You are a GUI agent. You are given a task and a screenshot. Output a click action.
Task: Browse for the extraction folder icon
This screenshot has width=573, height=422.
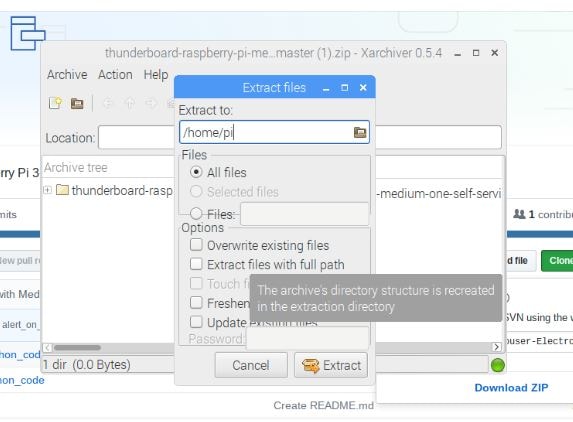[x=360, y=132]
